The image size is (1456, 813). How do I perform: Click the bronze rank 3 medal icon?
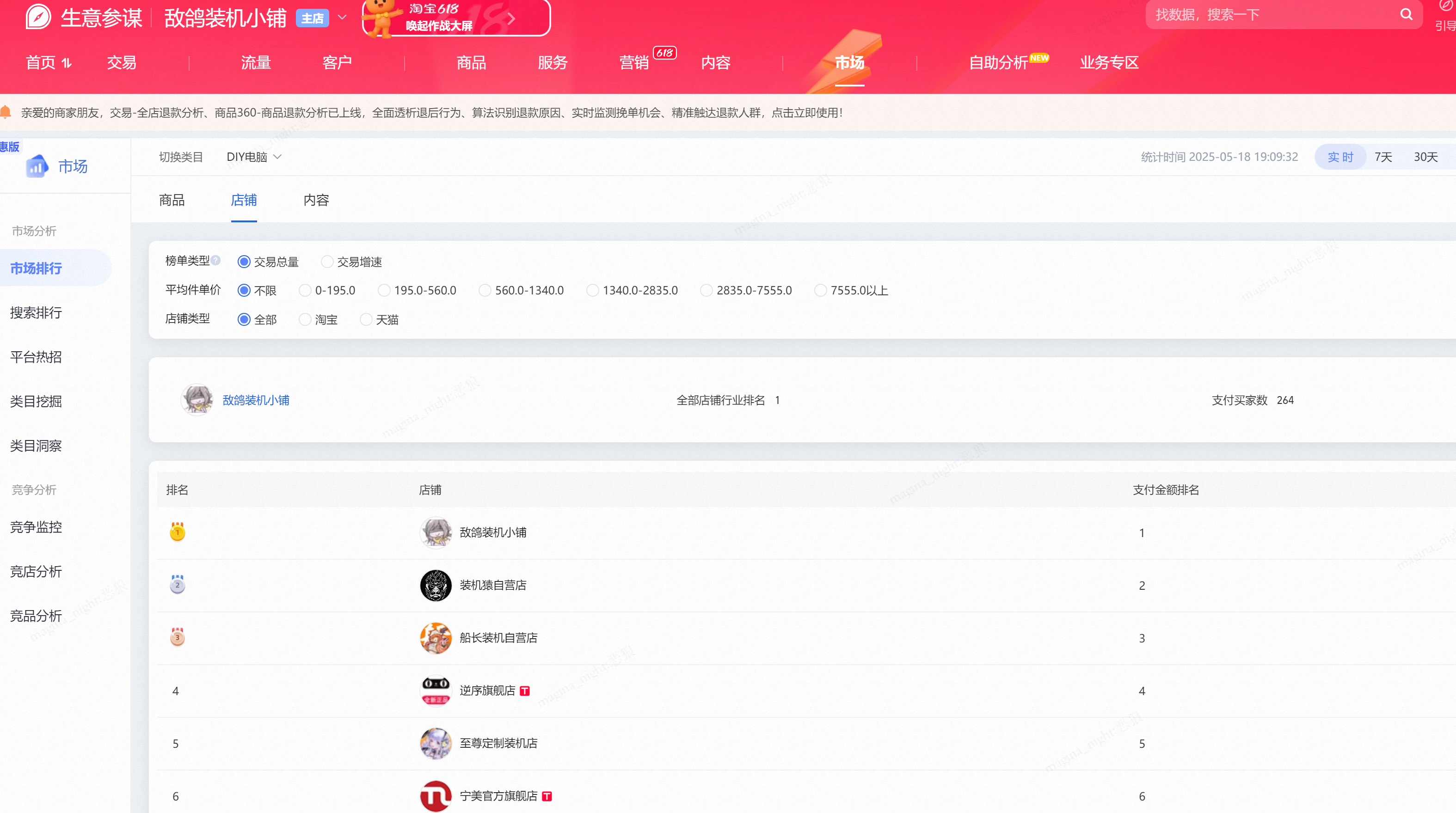coord(178,637)
